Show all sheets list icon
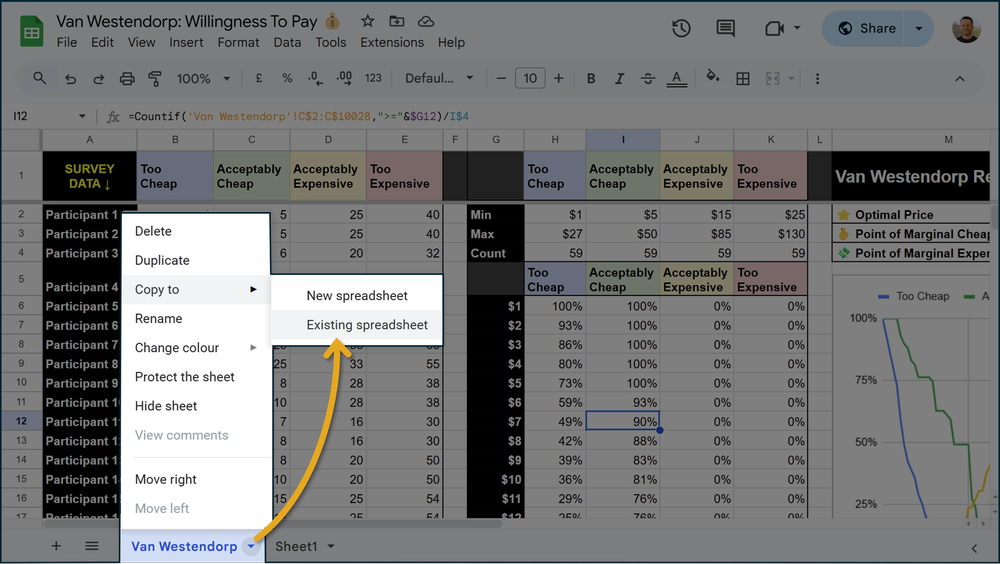The image size is (1000, 564). click(92, 546)
